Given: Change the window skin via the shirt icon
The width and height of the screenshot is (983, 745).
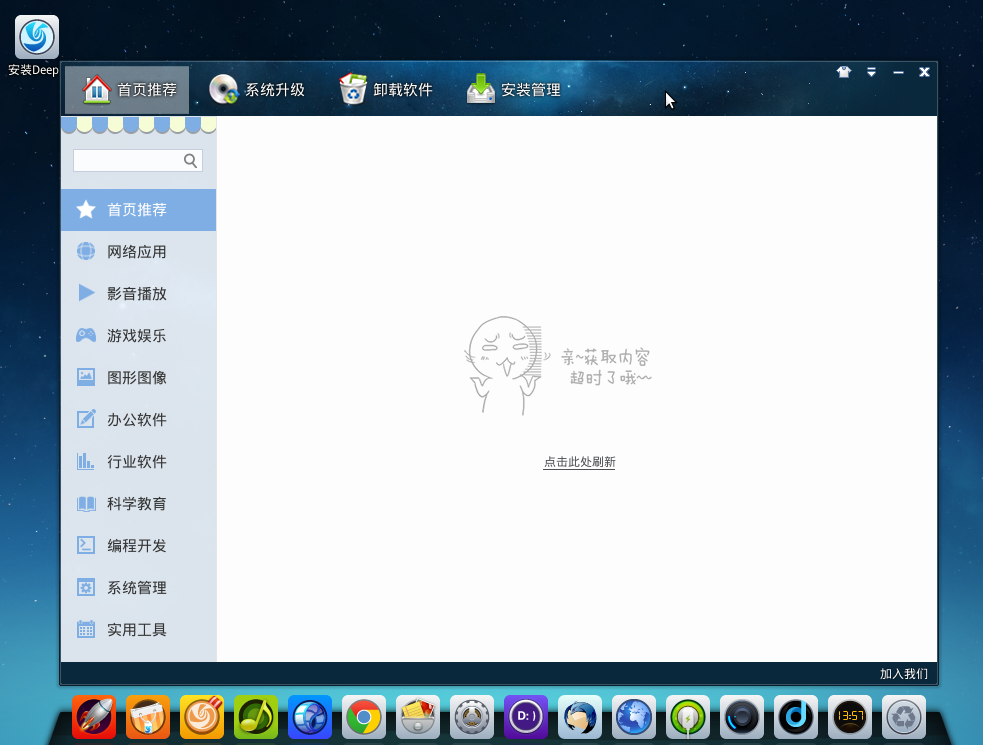Looking at the screenshot, I should click(x=843, y=72).
